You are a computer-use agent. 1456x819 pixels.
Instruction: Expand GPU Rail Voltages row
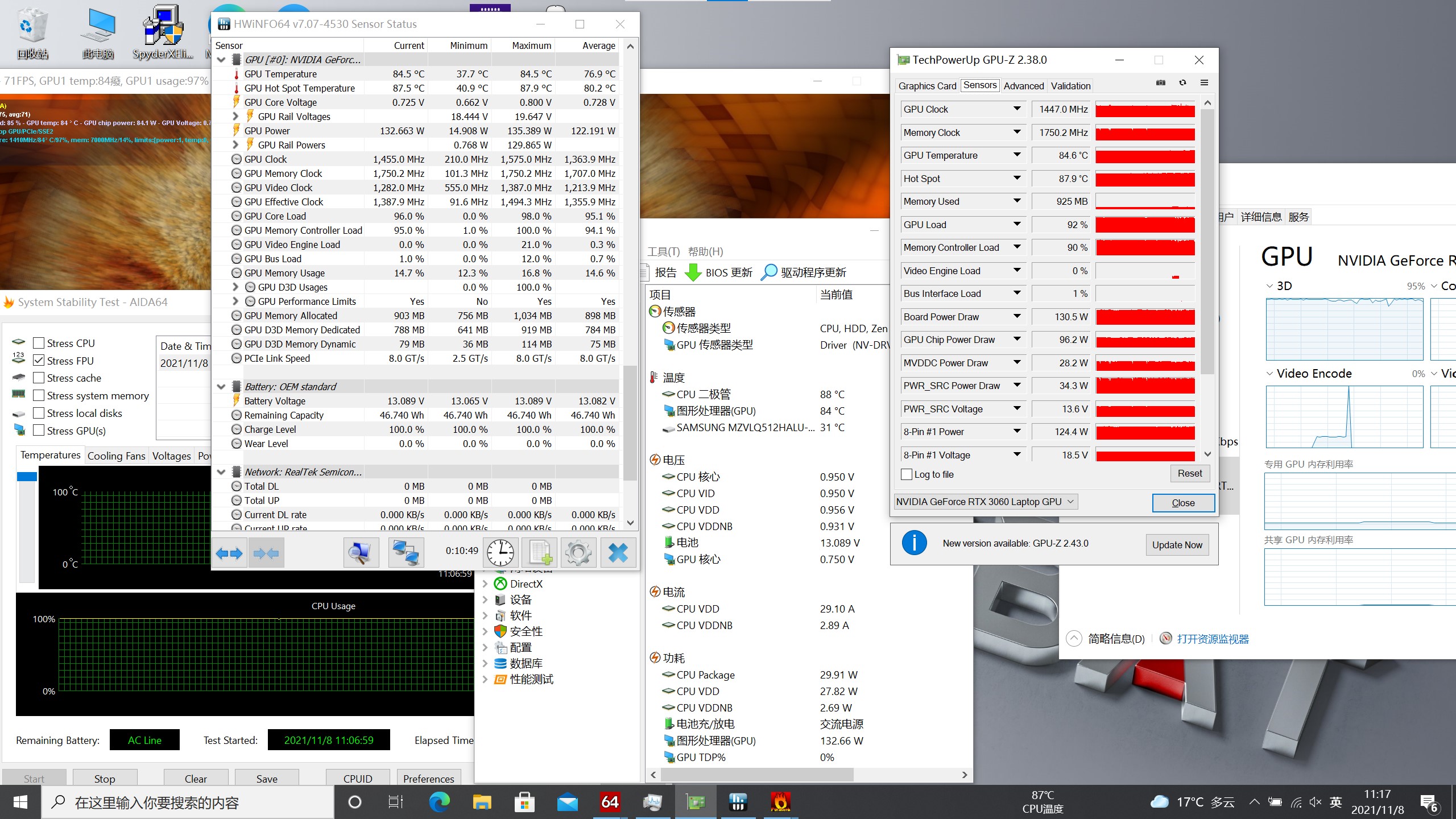point(235,116)
